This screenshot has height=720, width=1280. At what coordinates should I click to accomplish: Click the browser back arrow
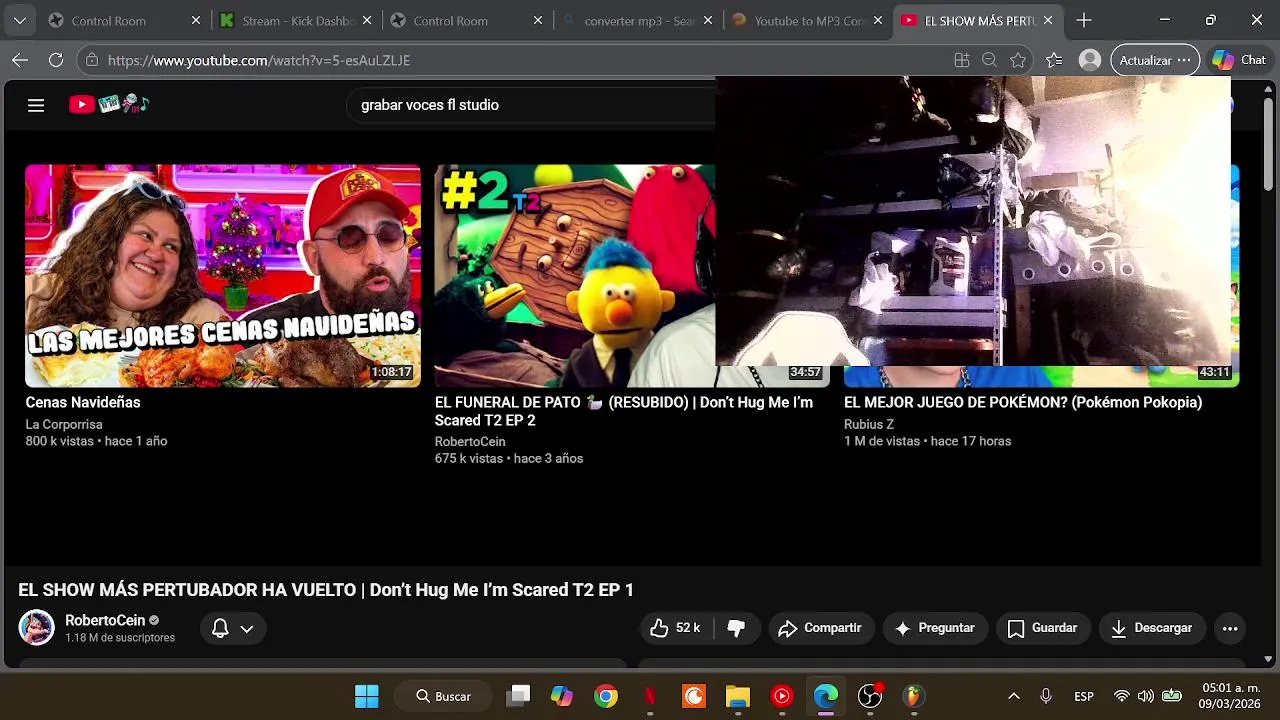tap(20, 60)
